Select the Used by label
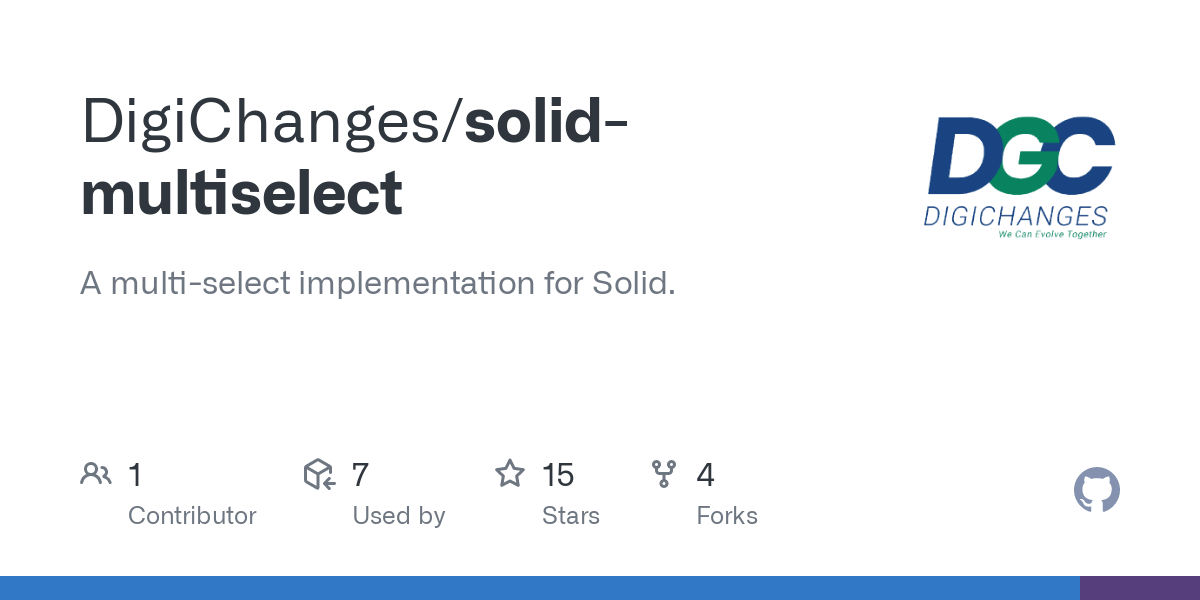Image resolution: width=1200 pixels, height=600 pixels. pyautogui.click(x=398, y=516)
